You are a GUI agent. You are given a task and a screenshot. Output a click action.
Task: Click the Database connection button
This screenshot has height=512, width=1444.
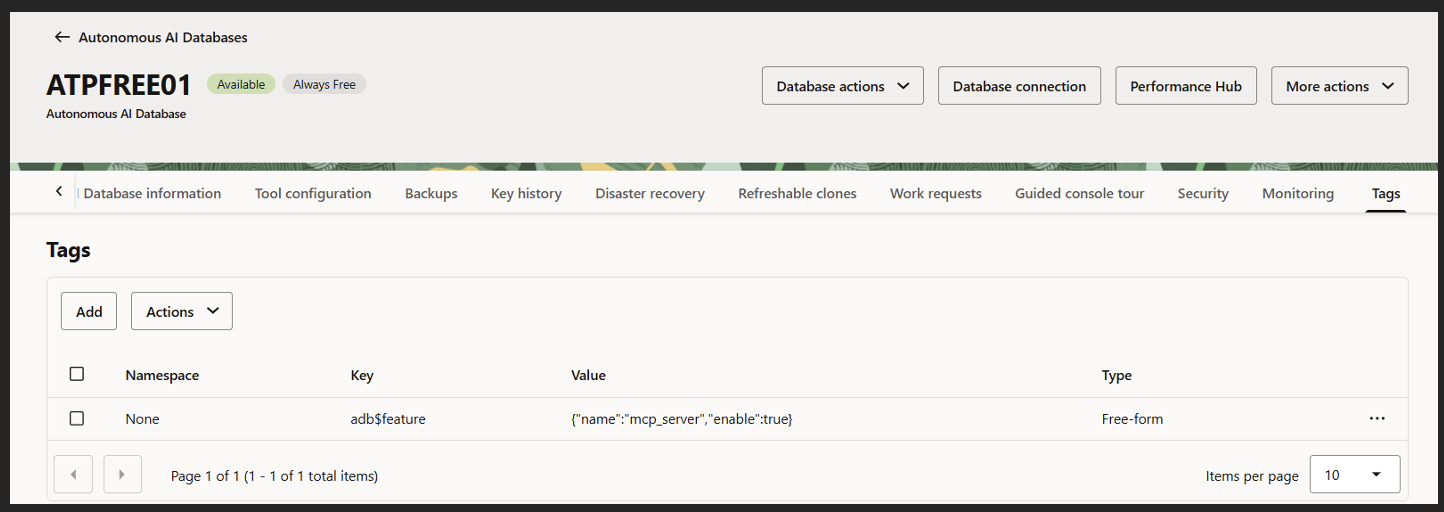point(1018,86)
